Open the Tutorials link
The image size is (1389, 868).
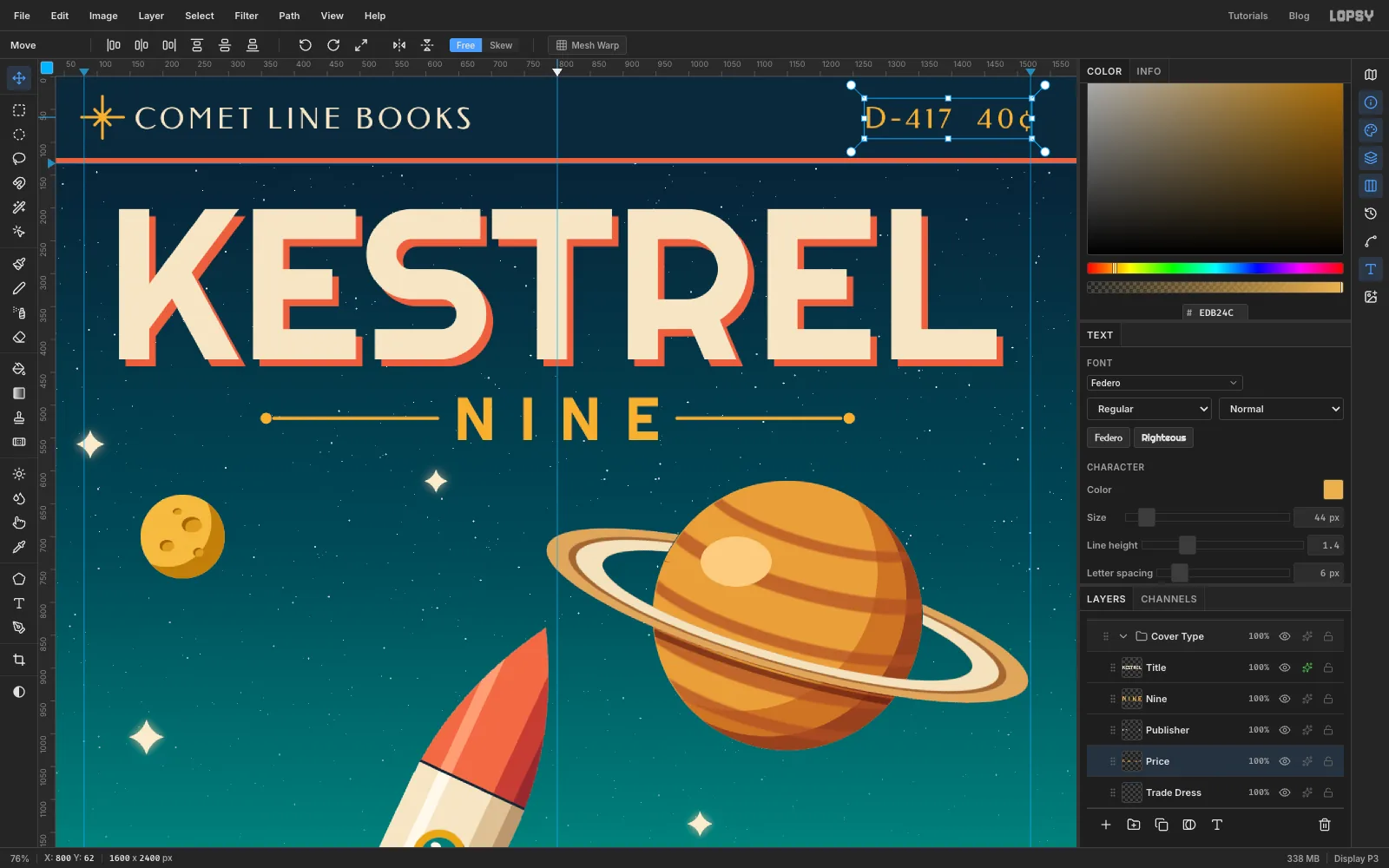click(1247, 16)
